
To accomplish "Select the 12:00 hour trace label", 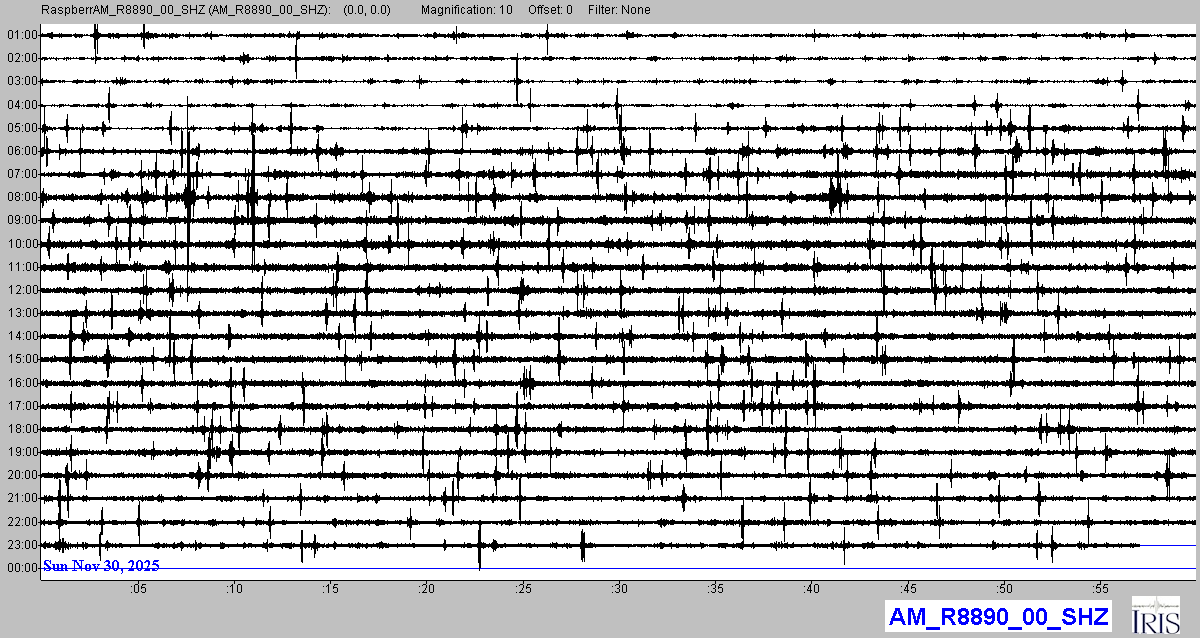I will [22, 290].
